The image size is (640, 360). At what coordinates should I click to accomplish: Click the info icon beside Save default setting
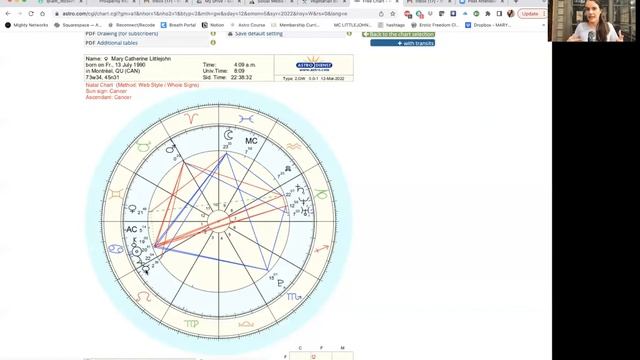(x=349, y=33)
